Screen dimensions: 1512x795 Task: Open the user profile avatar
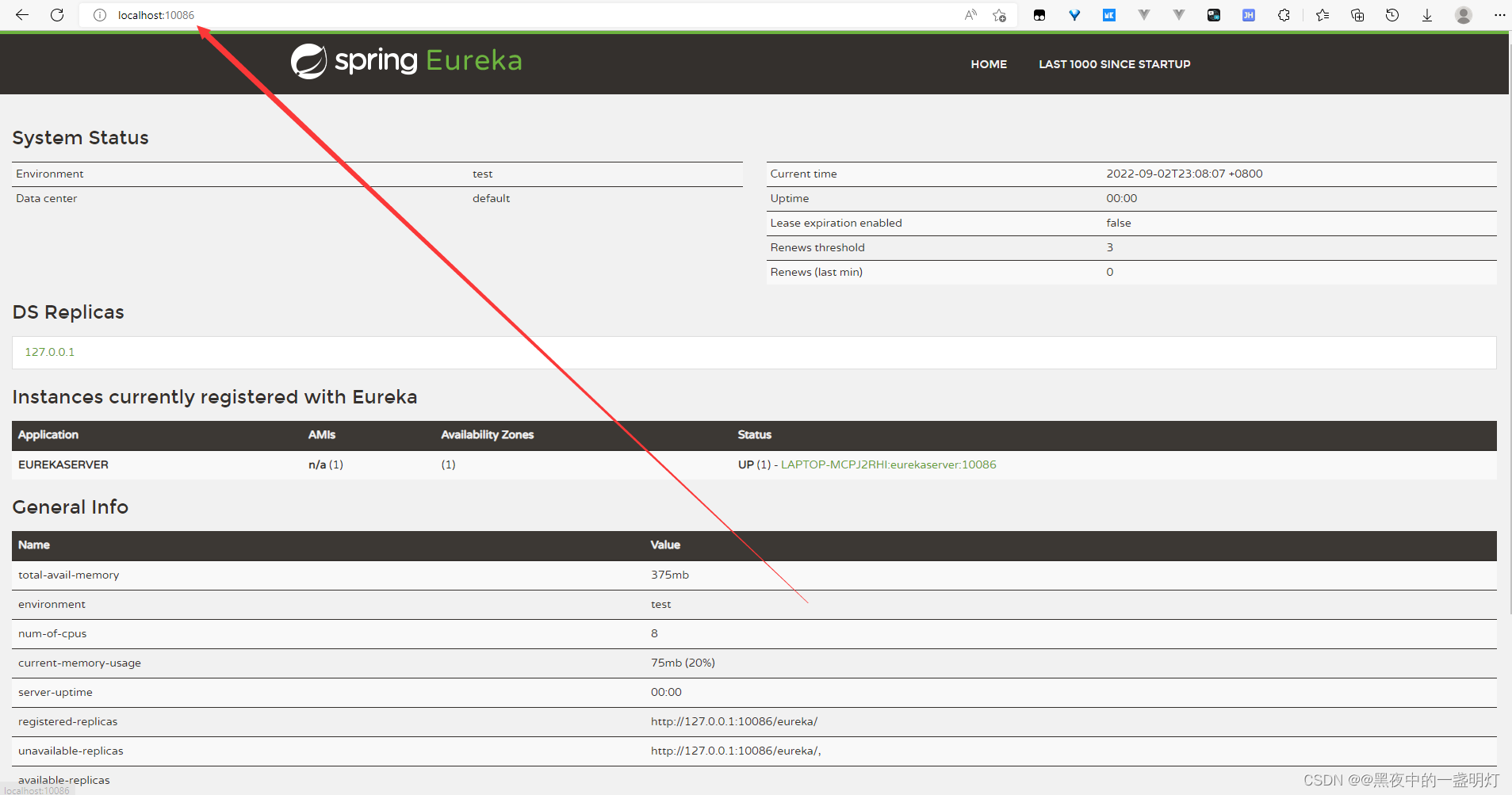coord(1464,15)
